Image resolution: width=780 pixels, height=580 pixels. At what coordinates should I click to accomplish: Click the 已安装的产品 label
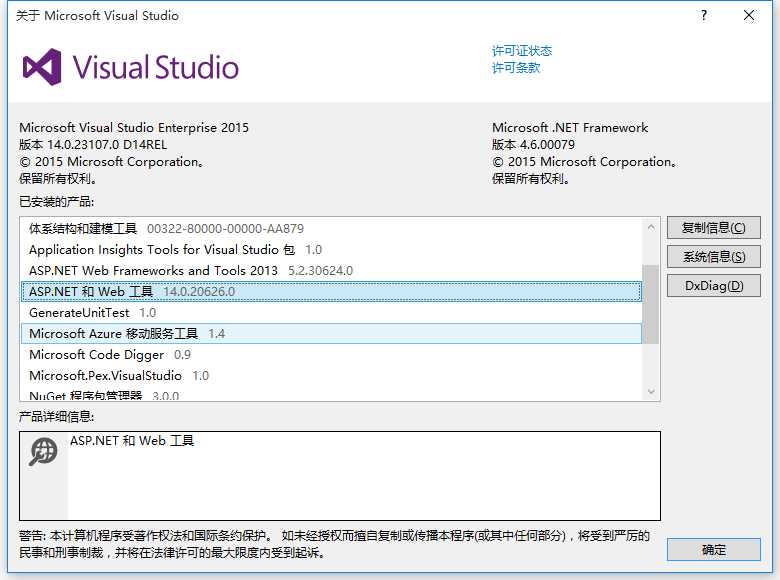coord(56,201)
